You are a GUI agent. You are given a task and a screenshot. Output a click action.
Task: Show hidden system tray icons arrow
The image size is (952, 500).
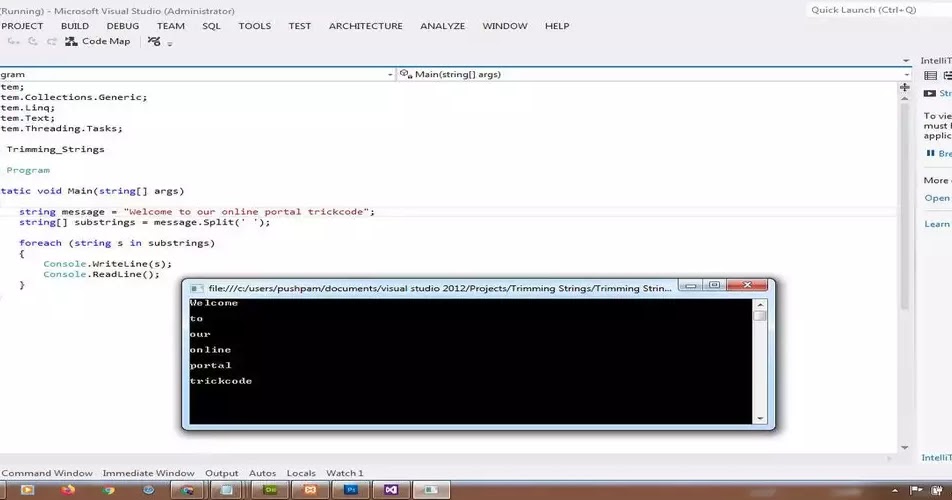(894, 490)
